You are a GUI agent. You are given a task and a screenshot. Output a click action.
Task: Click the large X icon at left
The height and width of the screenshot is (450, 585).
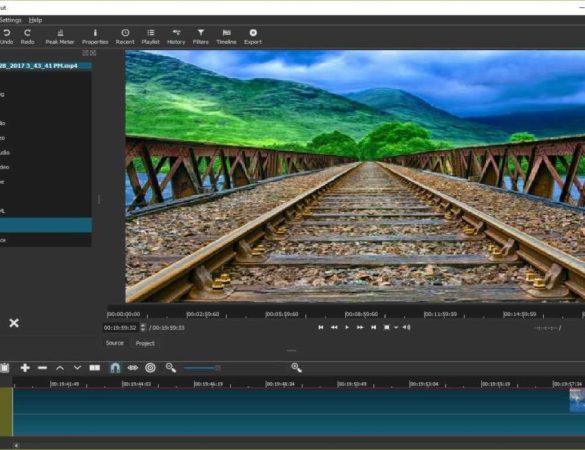pos(14,323)
